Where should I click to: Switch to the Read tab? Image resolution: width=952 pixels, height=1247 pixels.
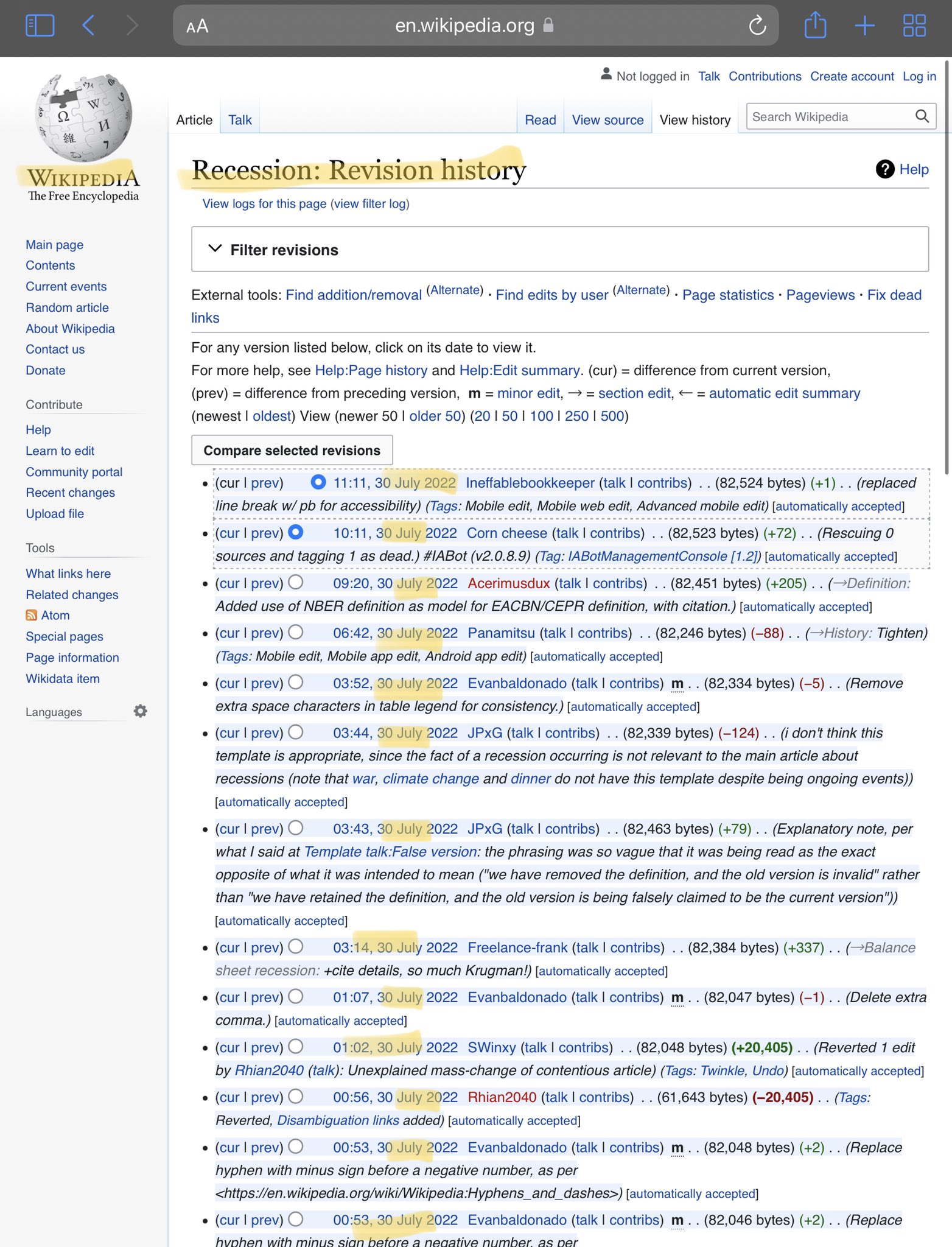[x=541, y=120]
